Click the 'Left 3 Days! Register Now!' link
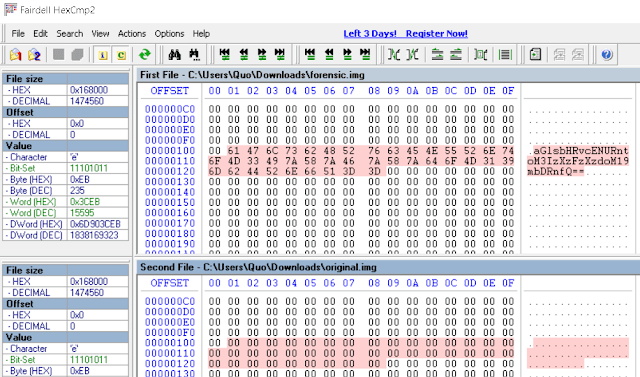The width and height of the screenshot is (640, 377). pos(405,33)
